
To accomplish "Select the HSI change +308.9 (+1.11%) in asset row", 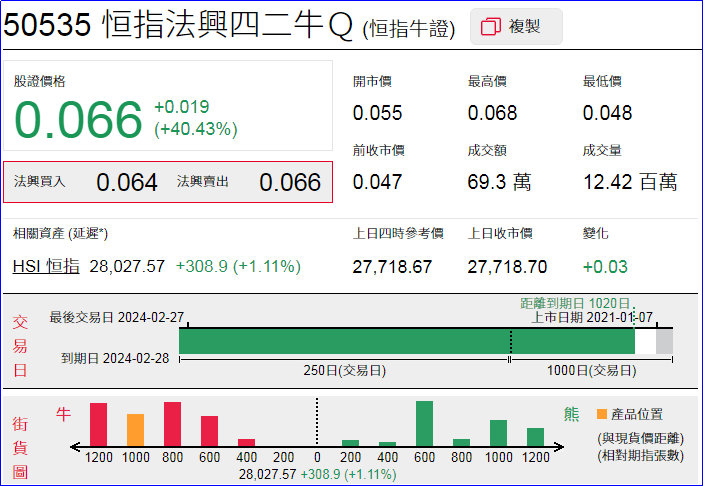I will (x=238, y=266).
